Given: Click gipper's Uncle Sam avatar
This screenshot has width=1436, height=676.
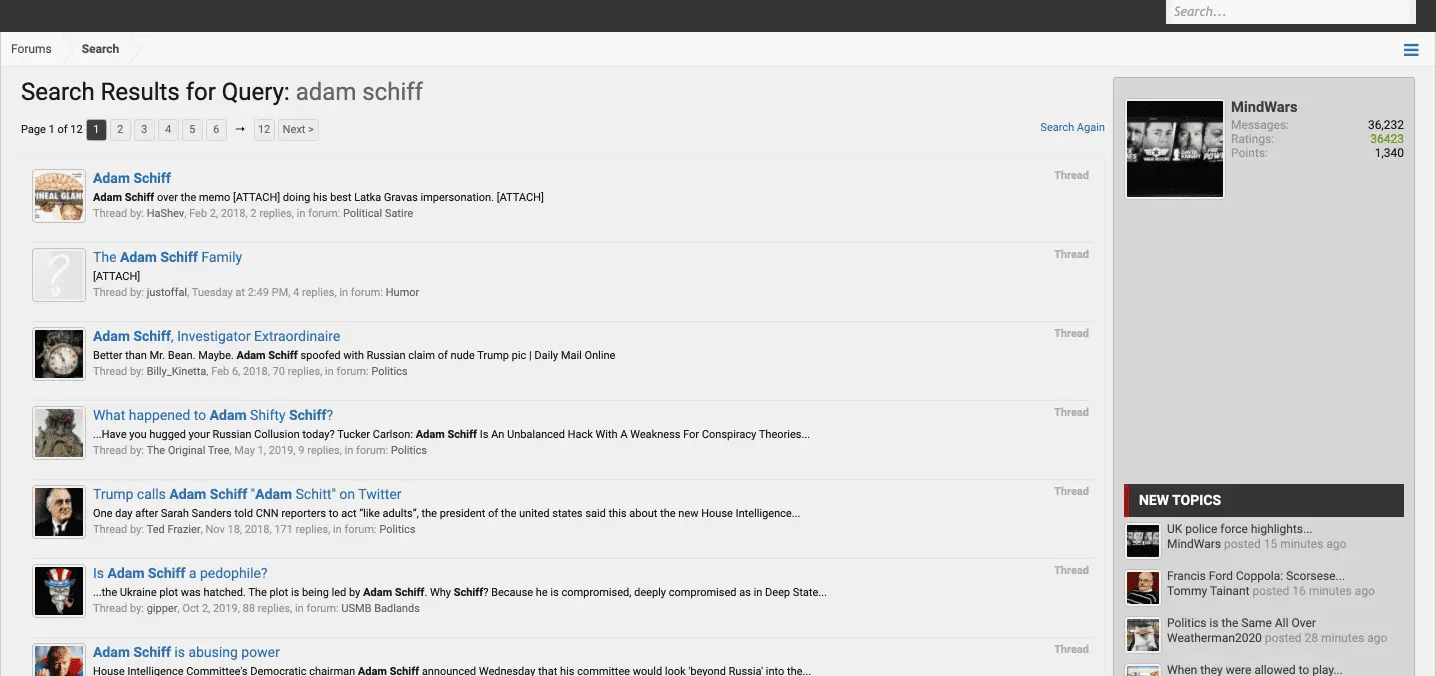Looking at the screenshot, I should (59, 590).
